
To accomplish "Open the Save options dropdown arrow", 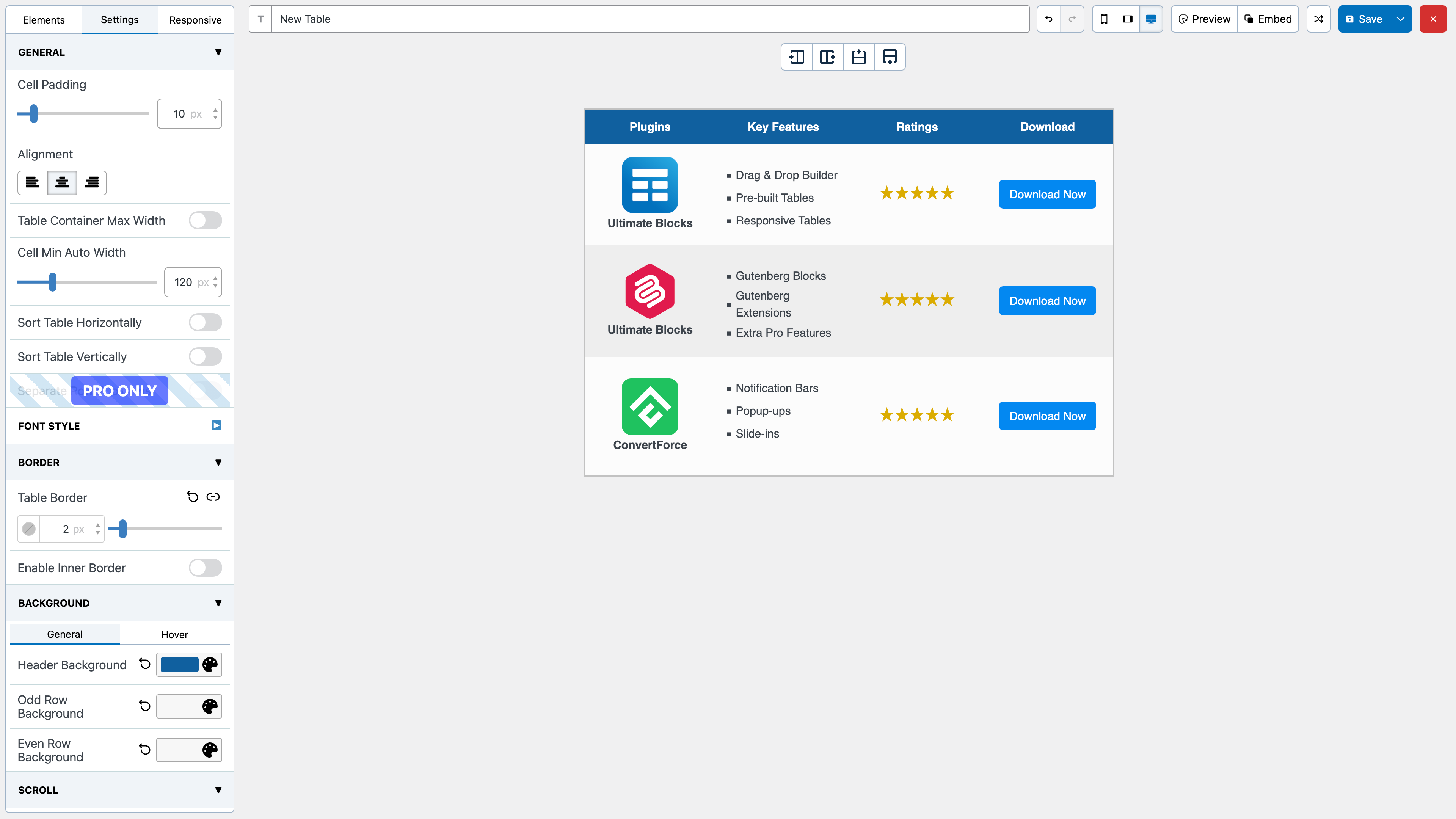I will coord(1401,19).
